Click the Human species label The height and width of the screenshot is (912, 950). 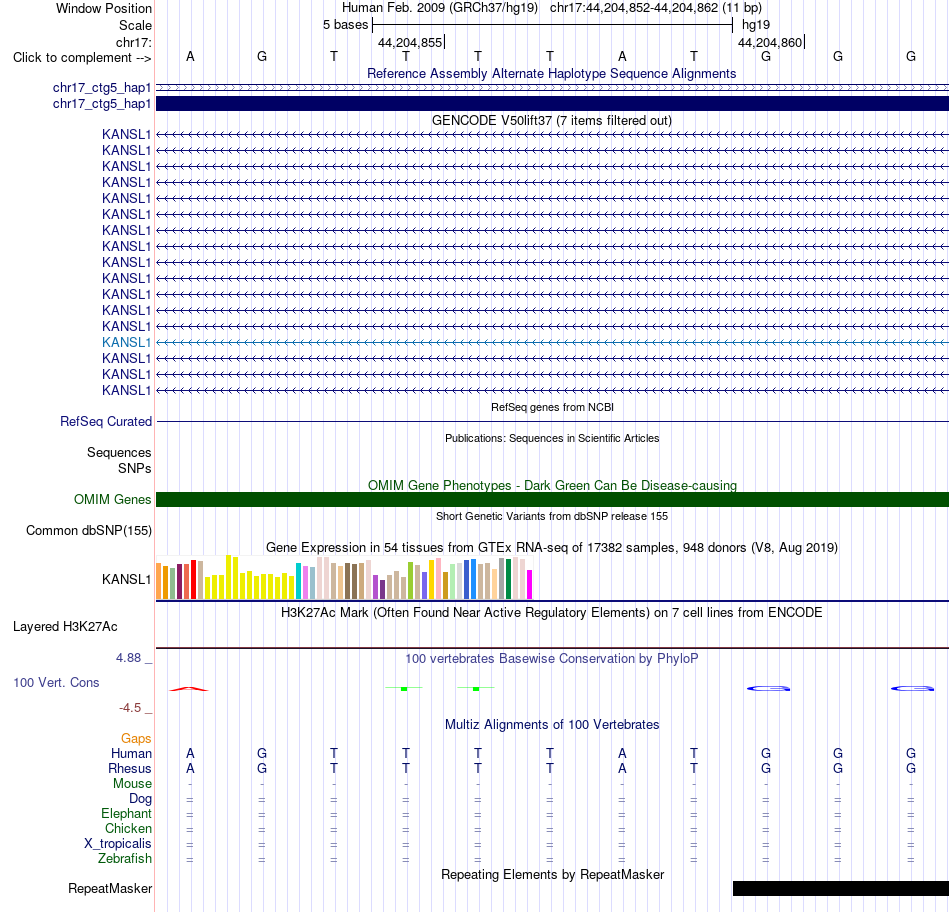coord(131,753)
